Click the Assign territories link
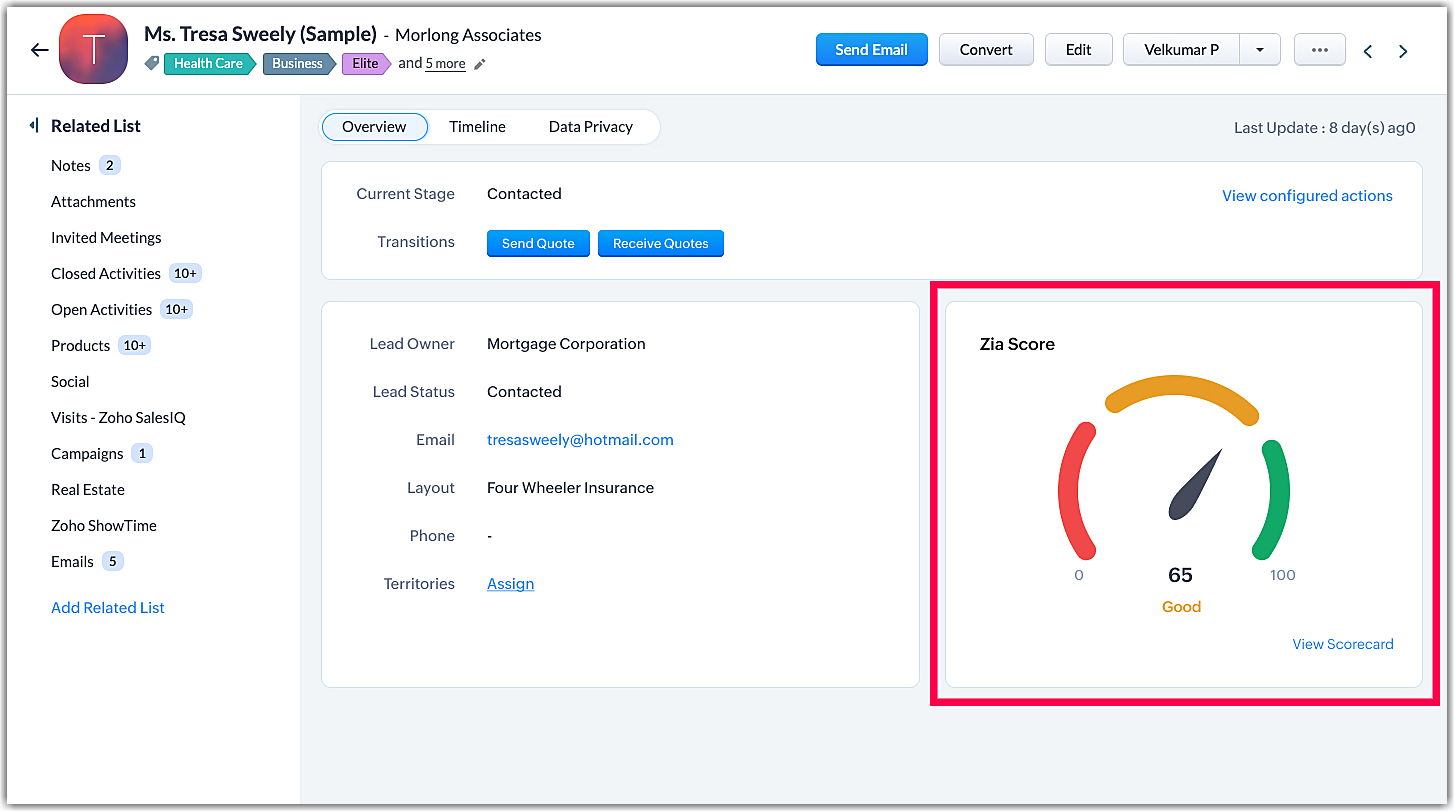The height and width of the screenshot is (812, 1455). [510, 584]
